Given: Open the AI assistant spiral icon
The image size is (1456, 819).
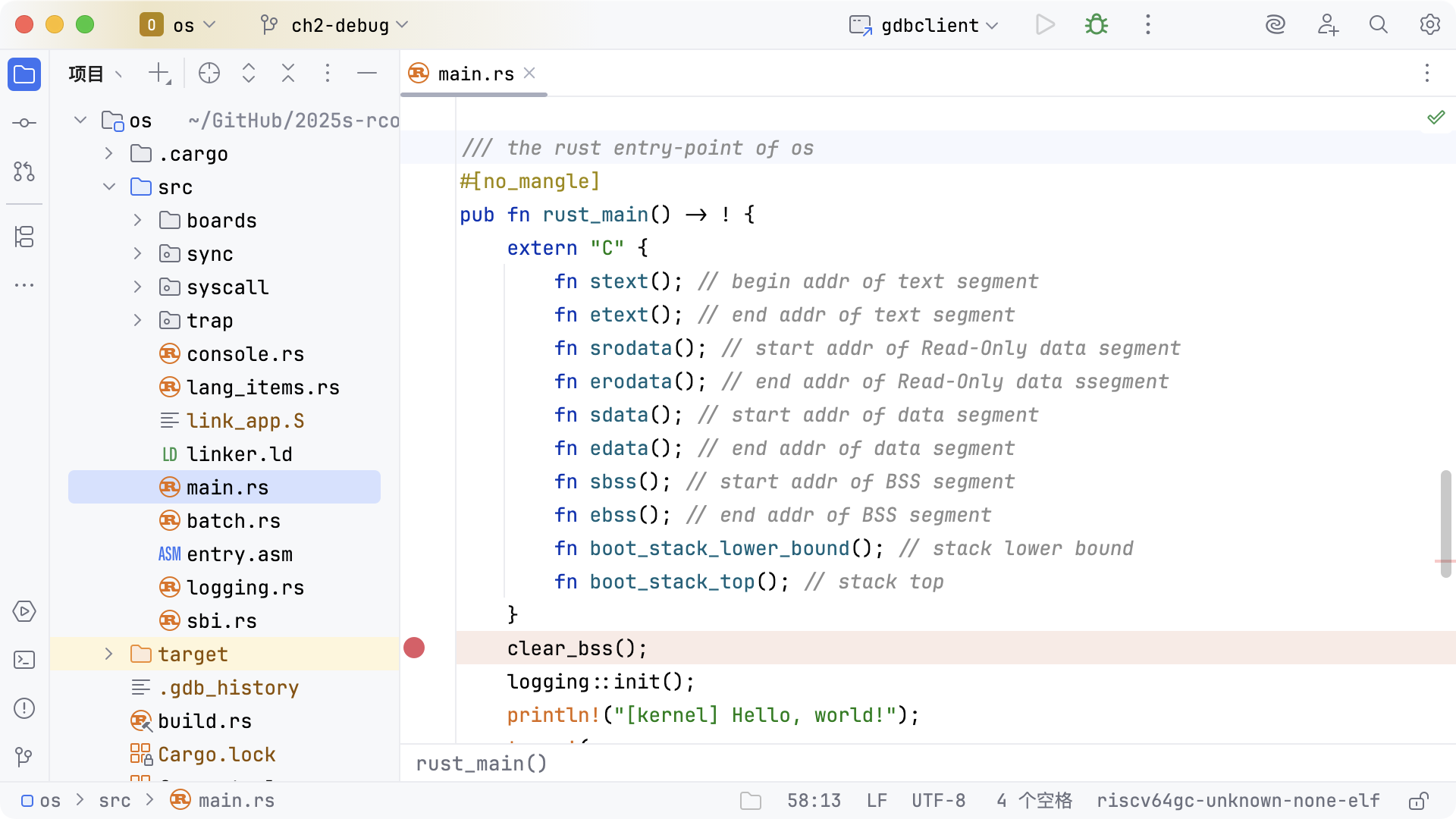Looking at the screenshot, I should click(x=1276, y=25).
